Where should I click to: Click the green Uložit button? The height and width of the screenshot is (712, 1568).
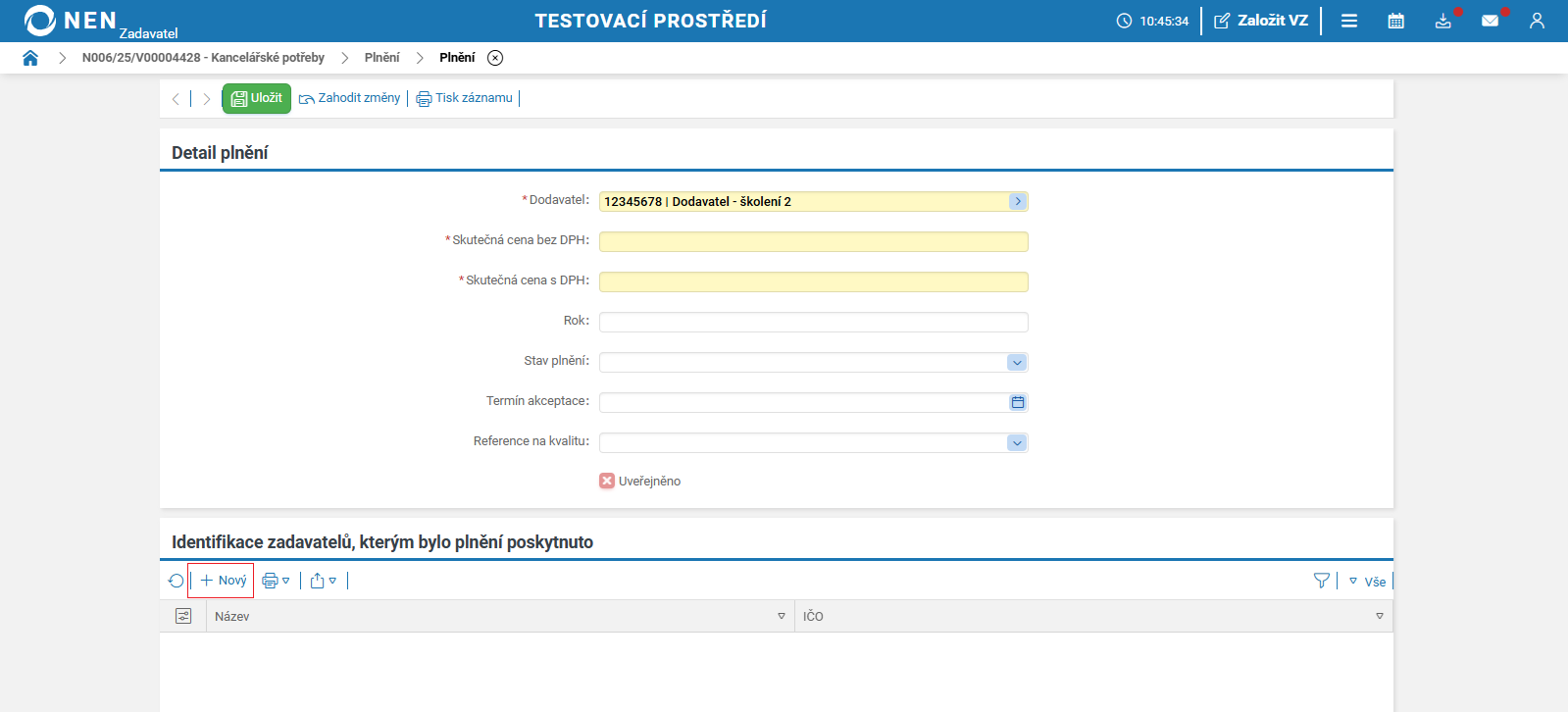pos(257,98)
